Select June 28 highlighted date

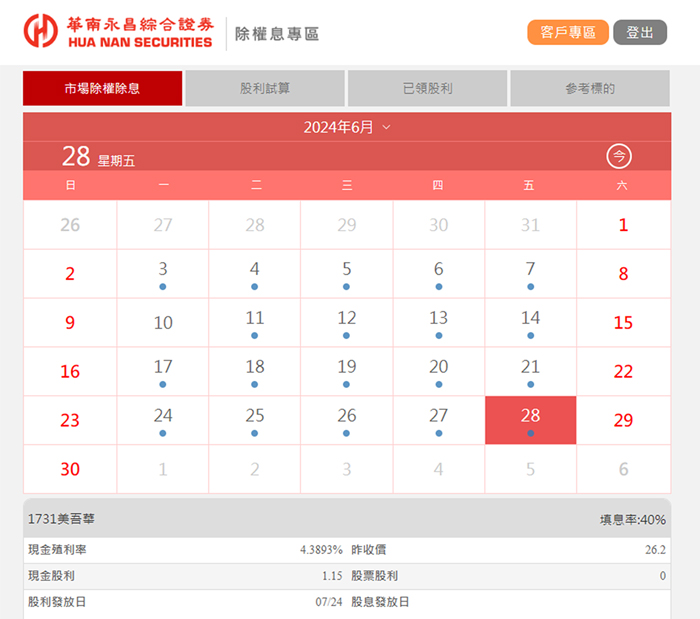pos(530,420)
